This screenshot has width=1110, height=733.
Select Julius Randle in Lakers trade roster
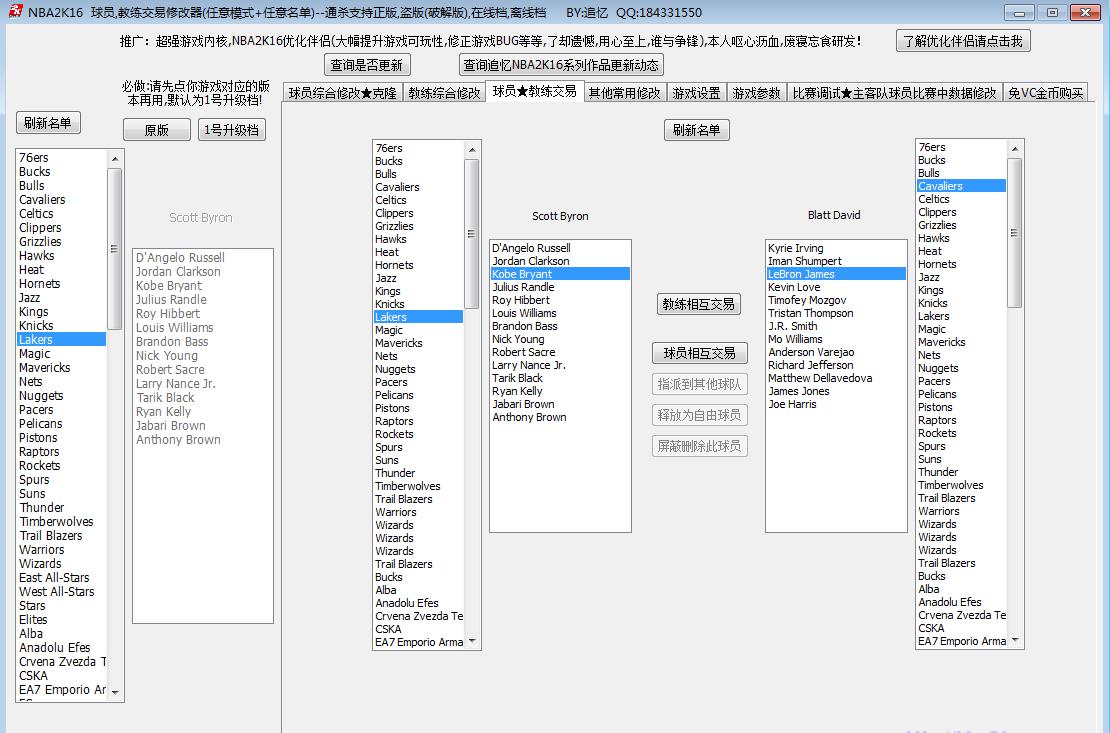coord(560,287)
